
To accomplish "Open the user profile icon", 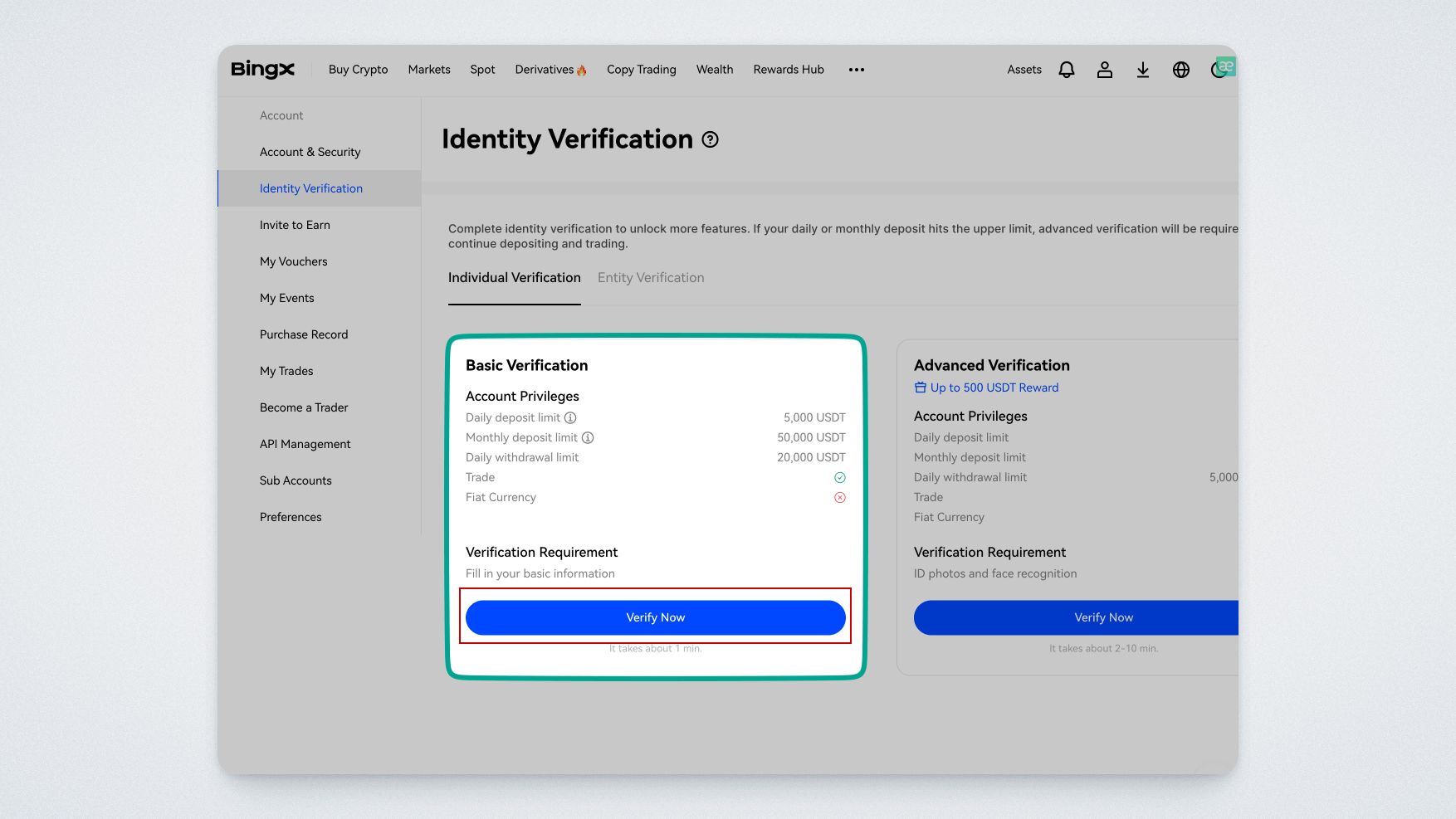I will tap(1105, 70).
